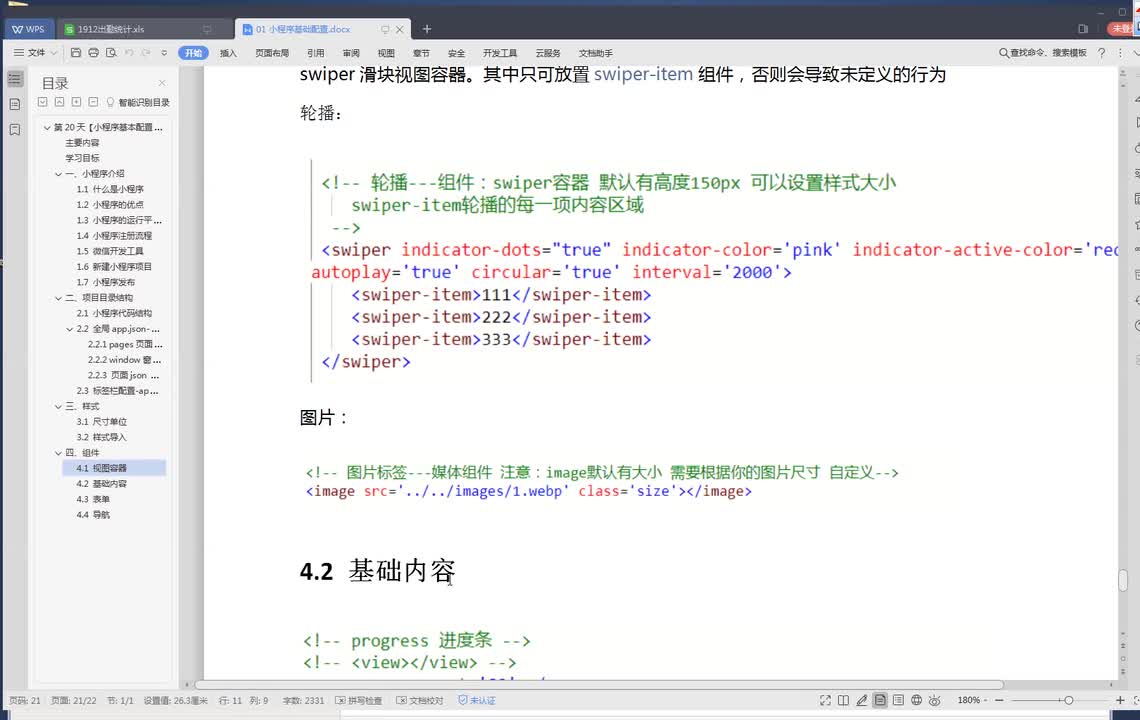
Task: Switch to web layout globe icon
Action: click(x=917, y=700)
